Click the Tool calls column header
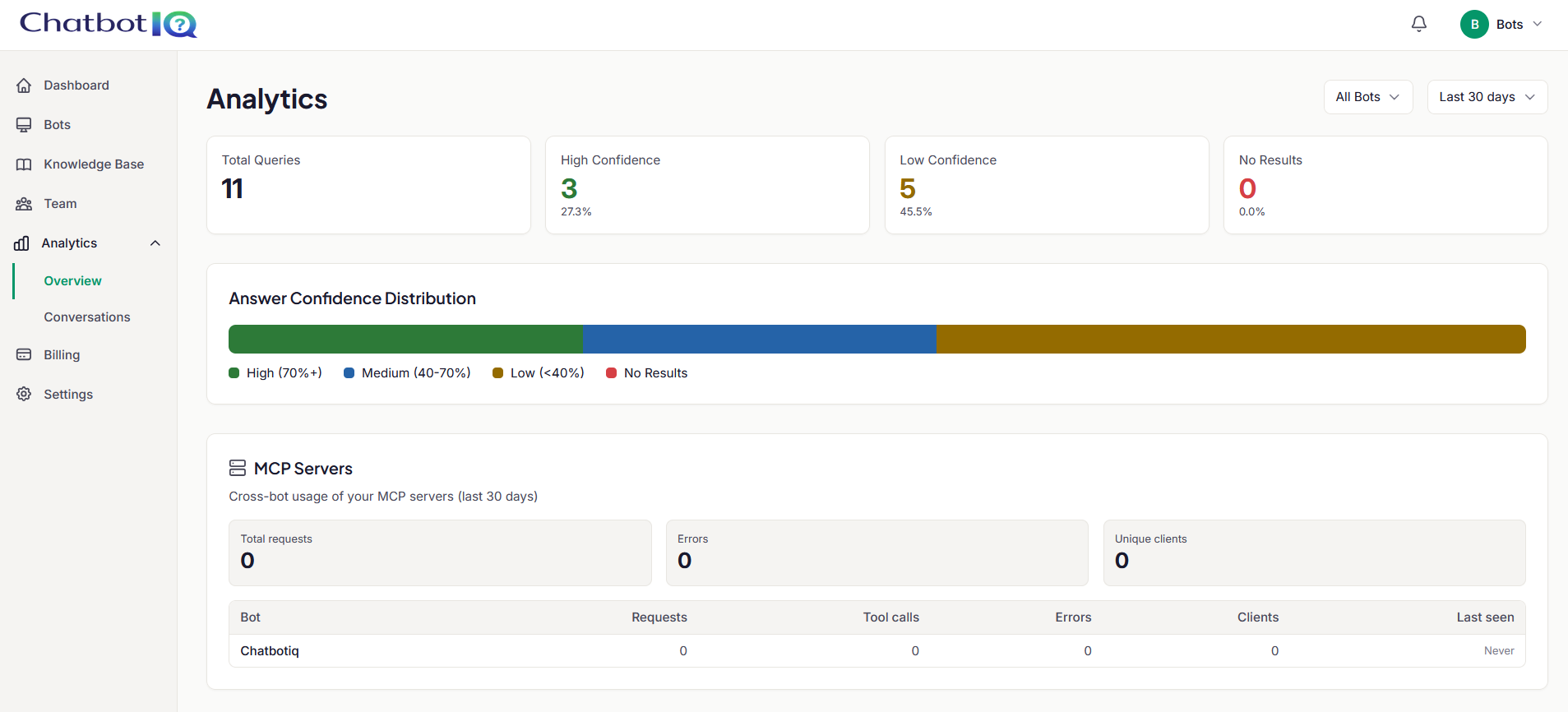This screenshot has height=712, width=1568. (x=891, y=617)
